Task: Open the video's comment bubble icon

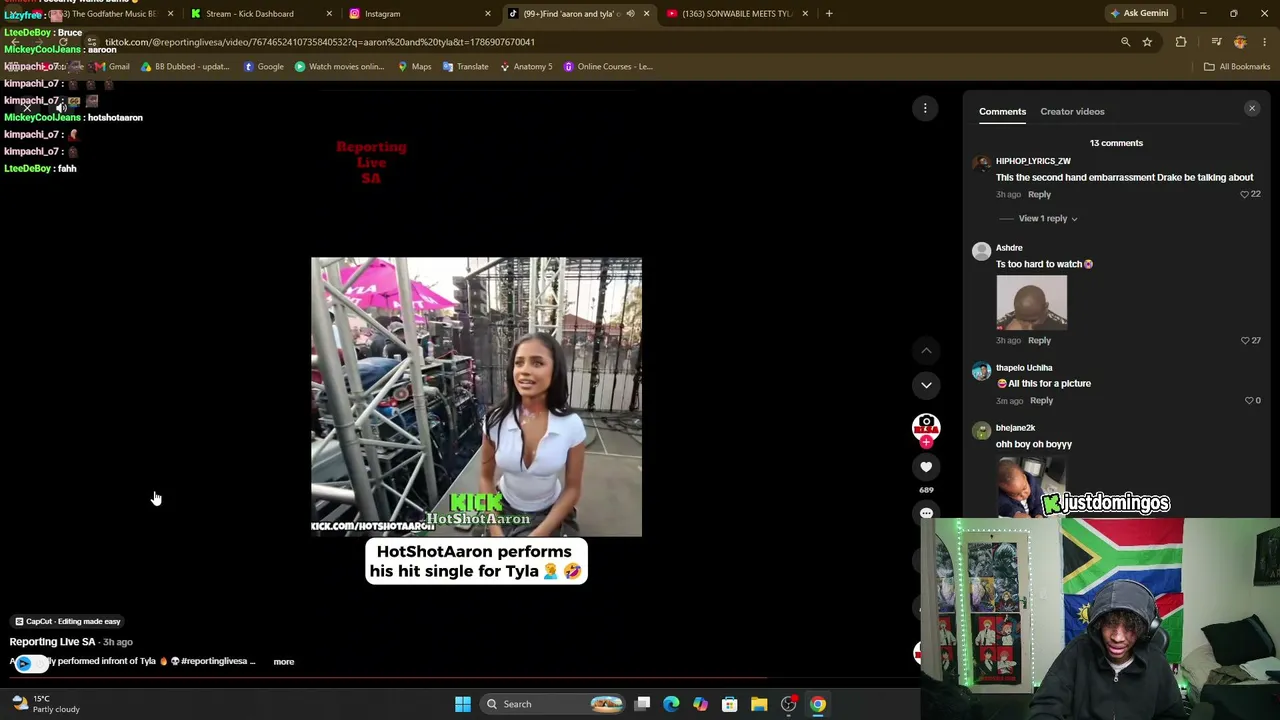Action: click(926, 513)
